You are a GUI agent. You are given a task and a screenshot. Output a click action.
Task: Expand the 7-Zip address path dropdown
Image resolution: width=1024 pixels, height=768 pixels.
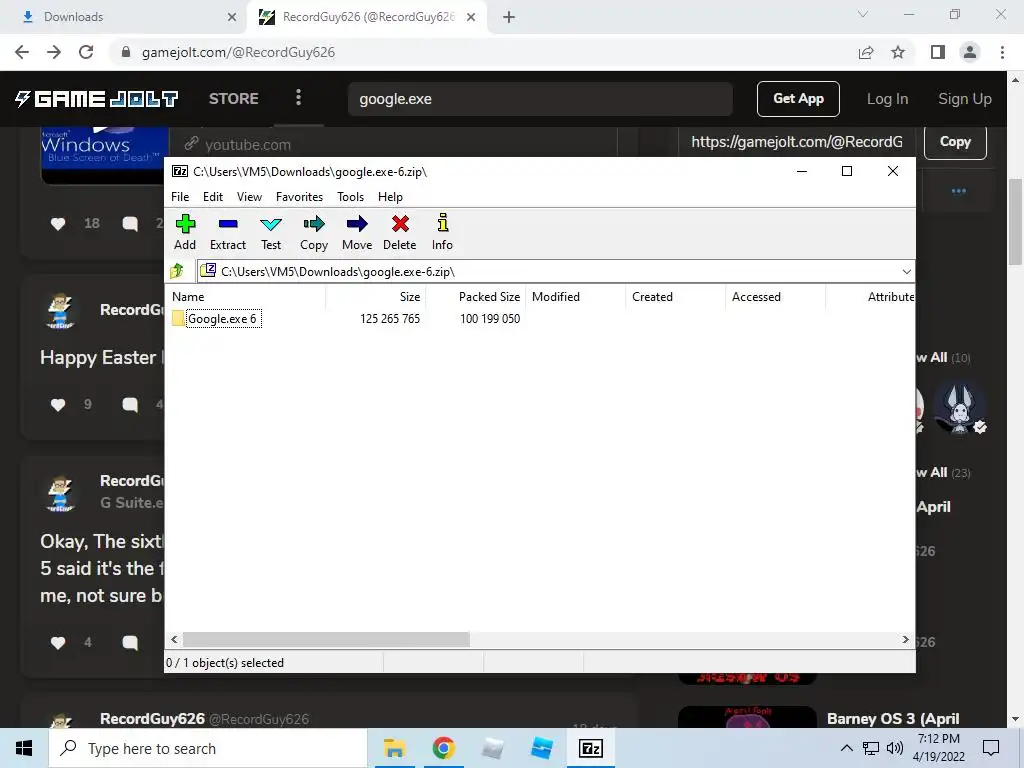(906, 272)
